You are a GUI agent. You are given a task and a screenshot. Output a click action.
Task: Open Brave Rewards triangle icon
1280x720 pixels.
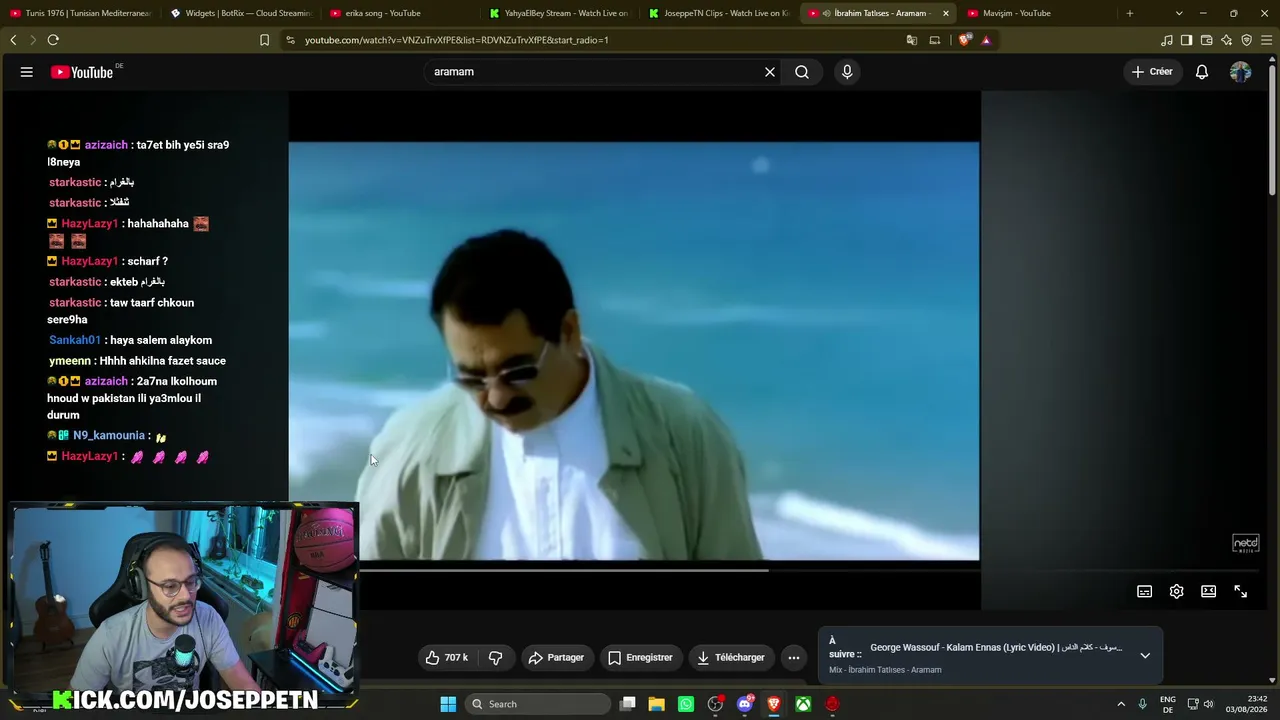coord(986,40)
